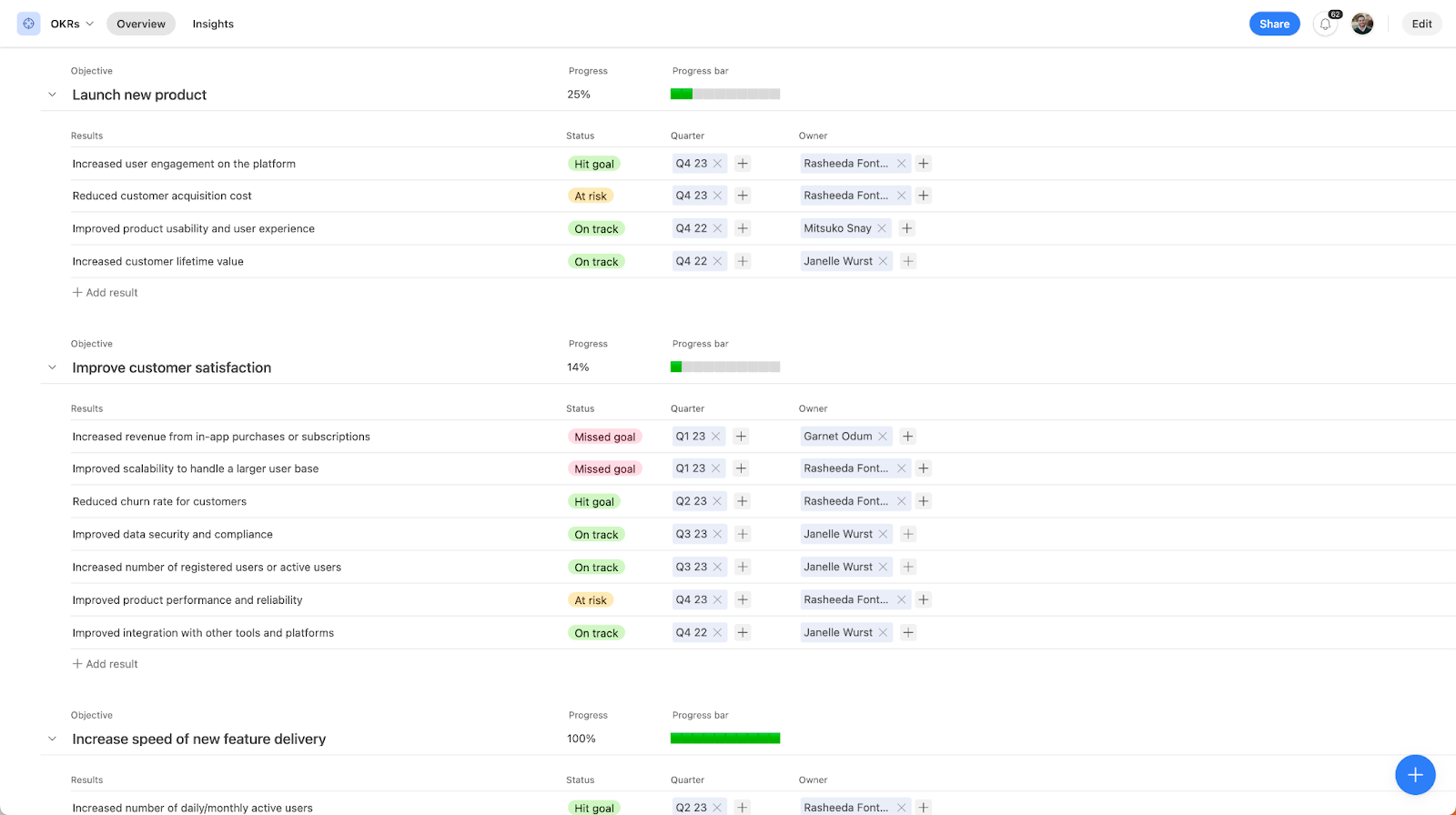
Task: Add an owner to Reduced churn rate row
Action: 924,501
